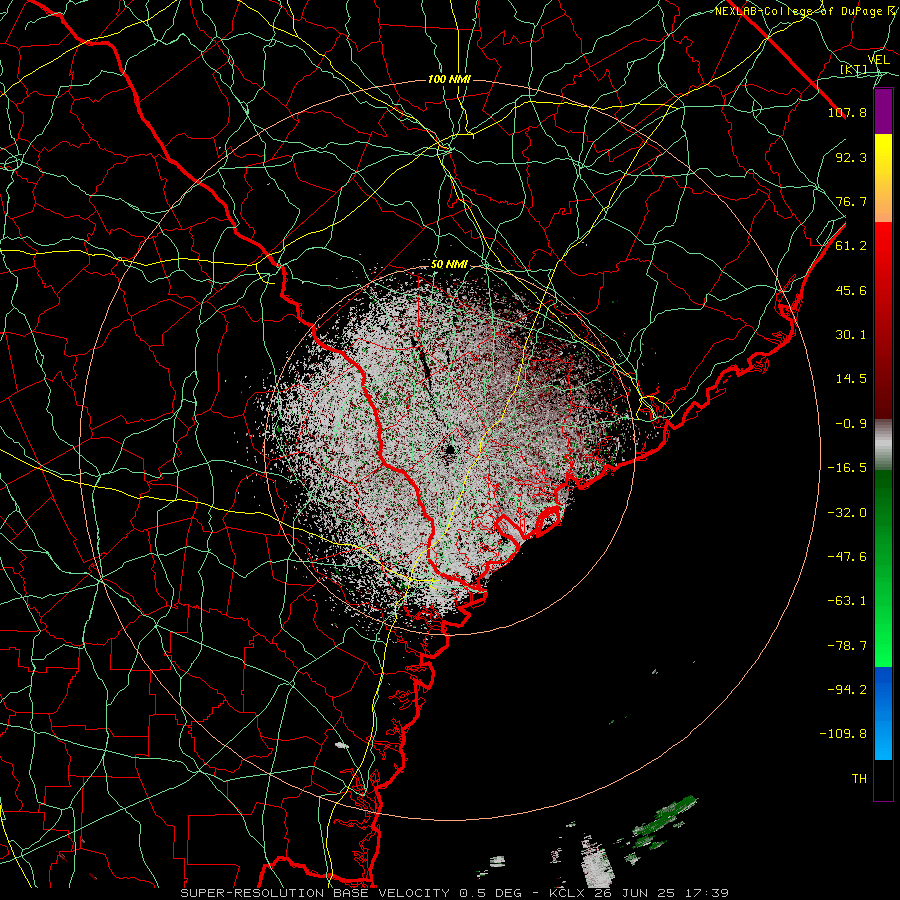
Task: Click the -78.7 velocity scale value
Action: pos(847,646)
